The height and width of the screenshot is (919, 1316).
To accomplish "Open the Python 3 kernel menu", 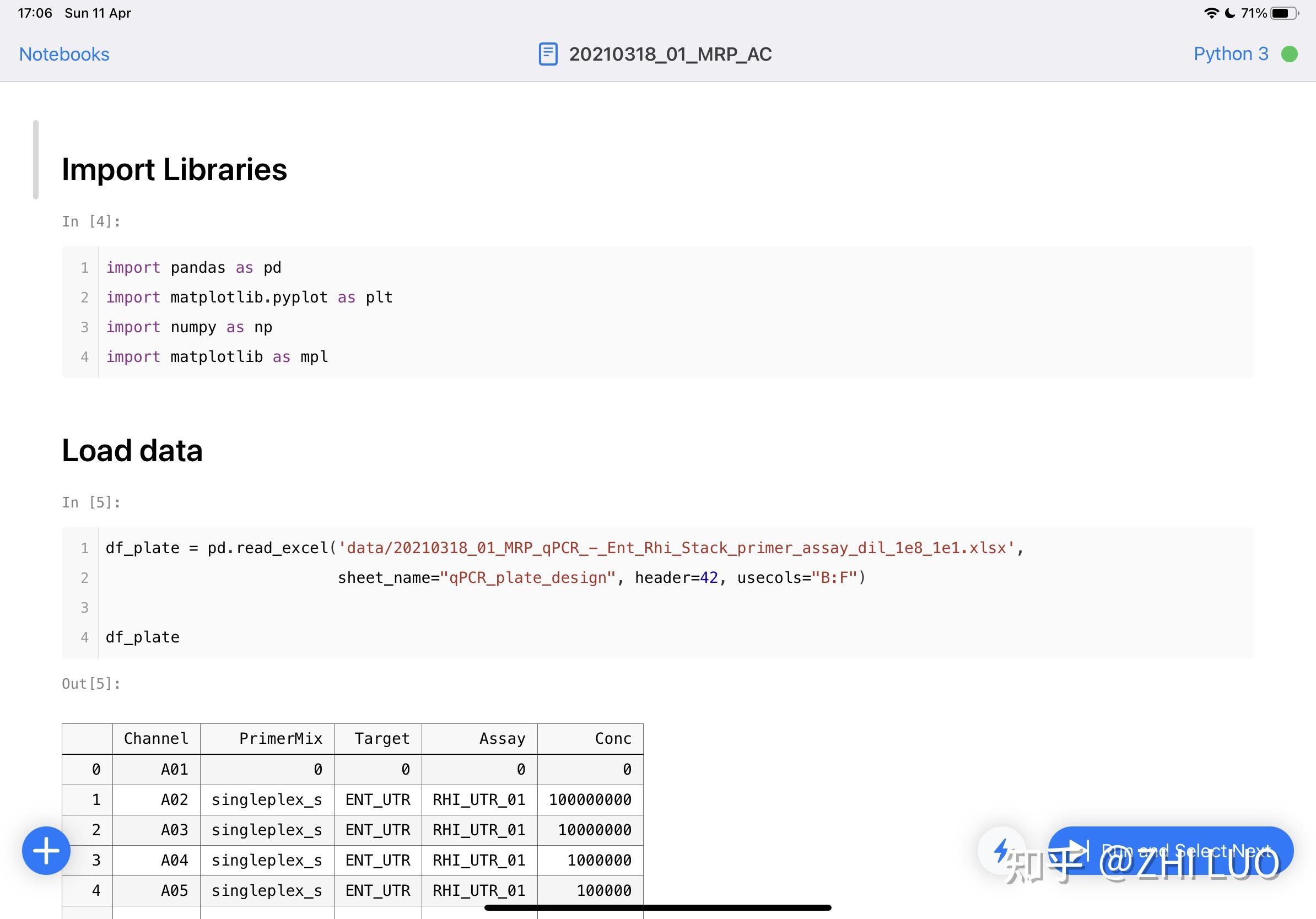I will tap(1231, 54).
